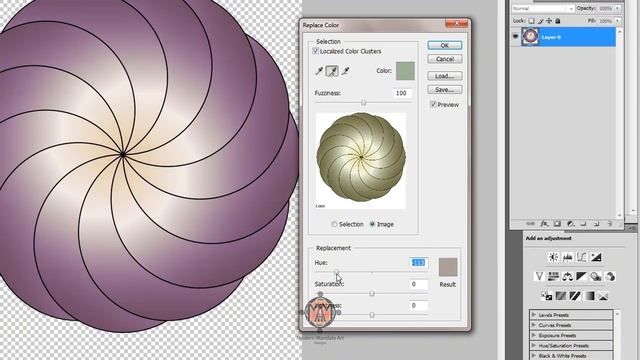
Task: Add a Curves adjustment
Action: [582, 257]
